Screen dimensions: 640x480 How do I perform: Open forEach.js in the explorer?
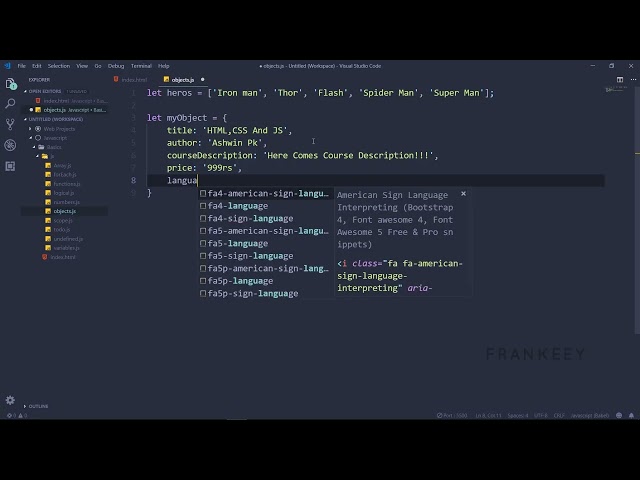click(65, 174)
